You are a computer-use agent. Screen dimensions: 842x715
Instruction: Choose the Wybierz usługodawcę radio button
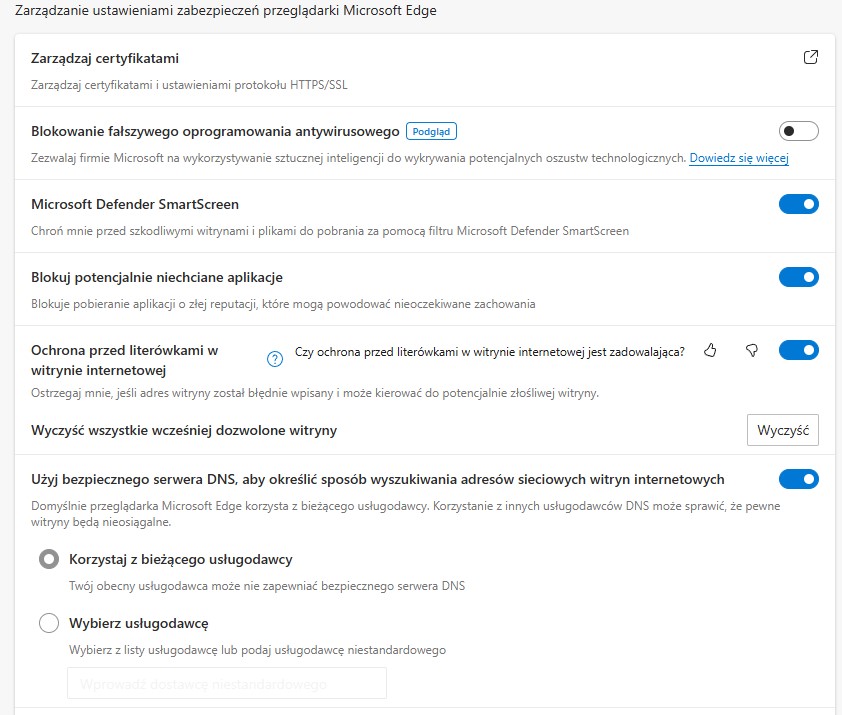point(48,623)
